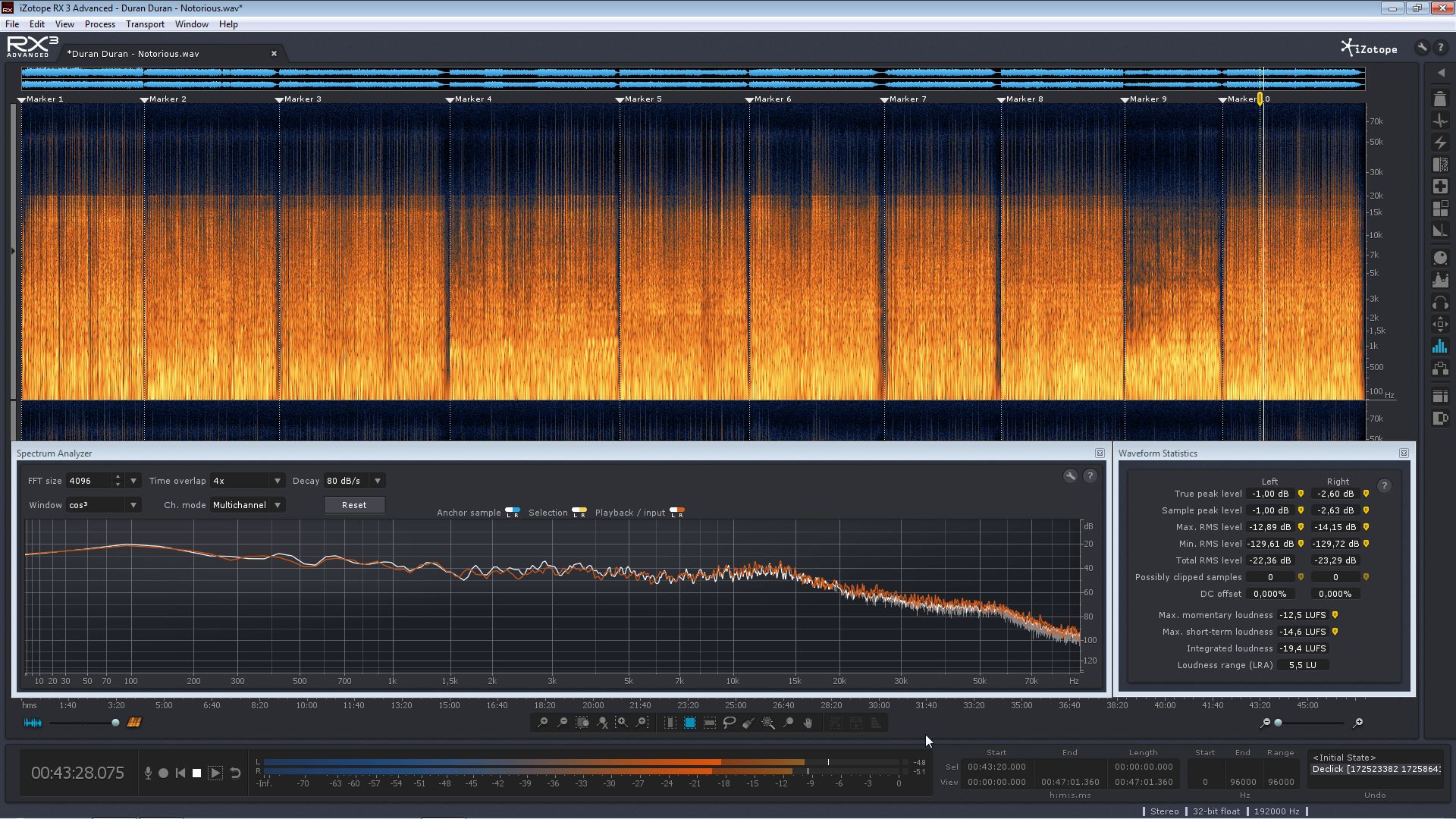Select the Magic Wand selection tool
The image size is (1456, 819).
[x=768, y=723]
